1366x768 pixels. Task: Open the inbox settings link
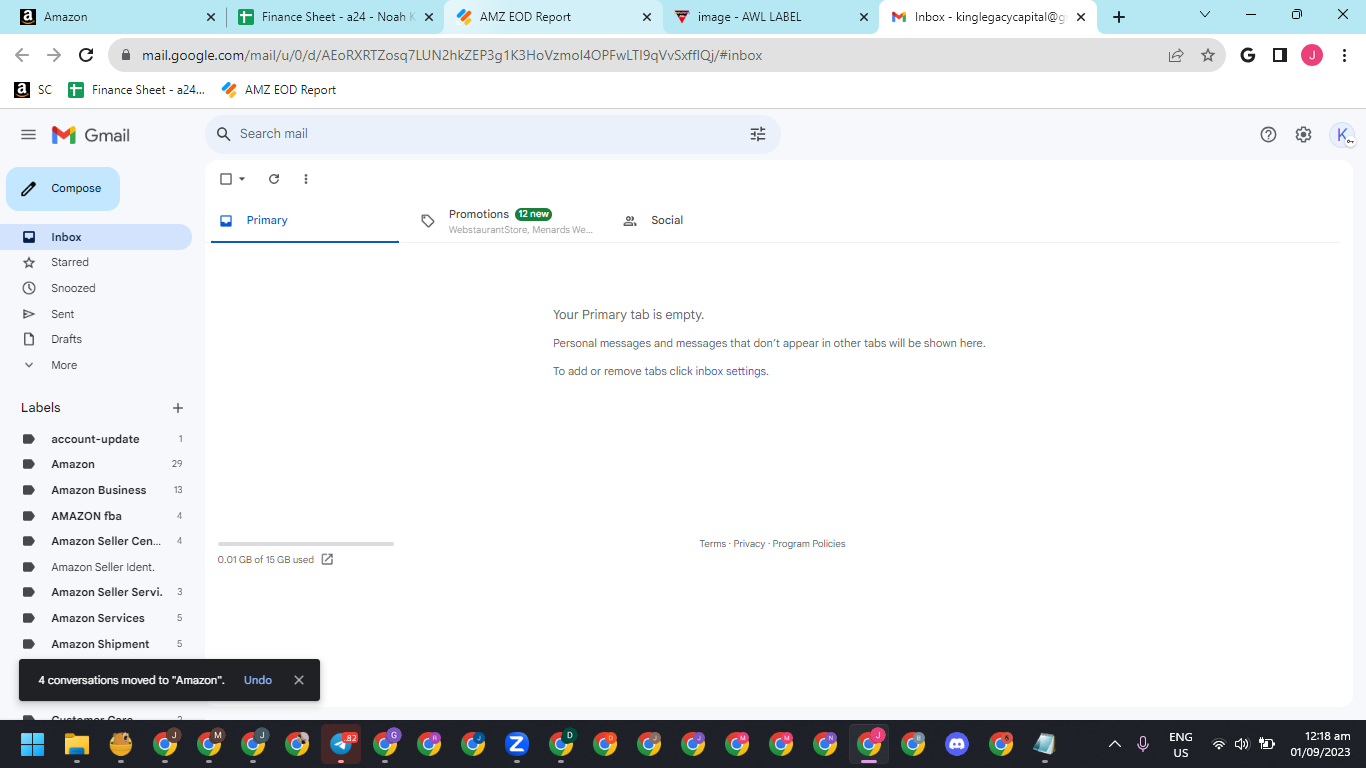click(731, 371)
